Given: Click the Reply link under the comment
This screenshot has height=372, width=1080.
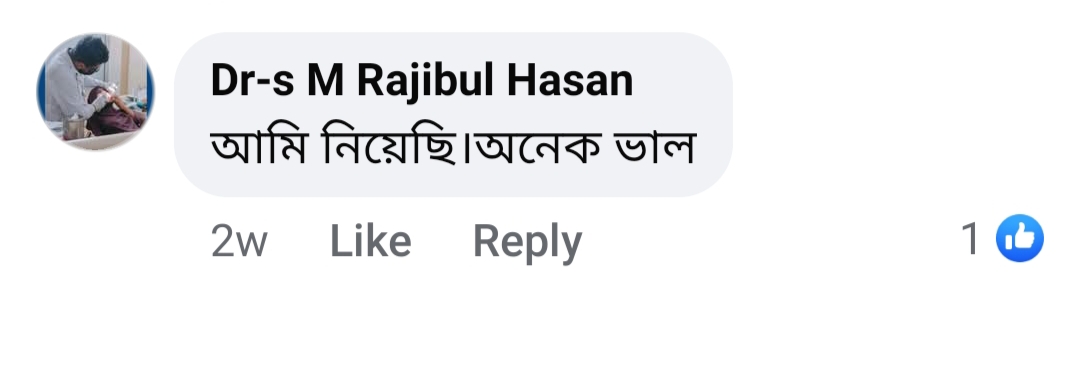Looking at the screenshot, I should [528, 243].
